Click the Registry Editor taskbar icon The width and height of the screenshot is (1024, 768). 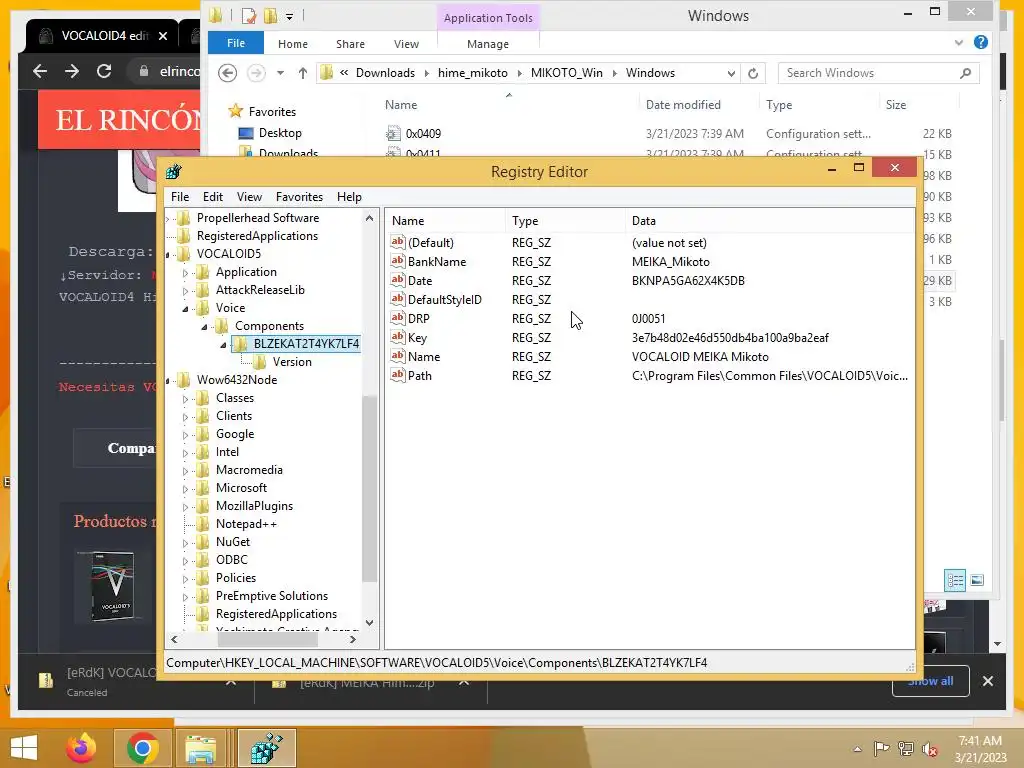pyautogui.click(x=266, y=748)
